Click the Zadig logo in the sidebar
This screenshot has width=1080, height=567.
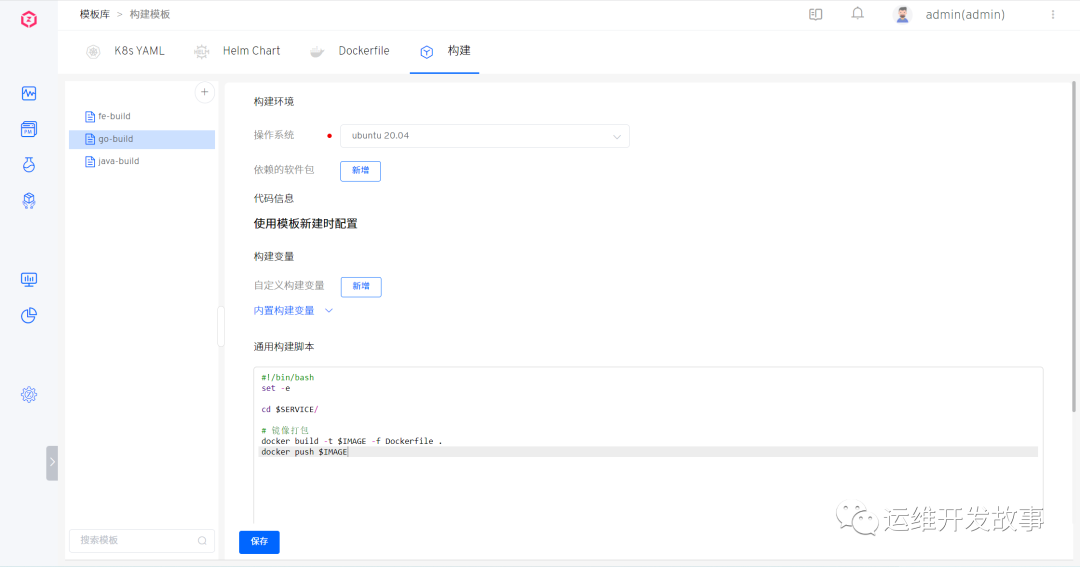[x=28, y=19]
